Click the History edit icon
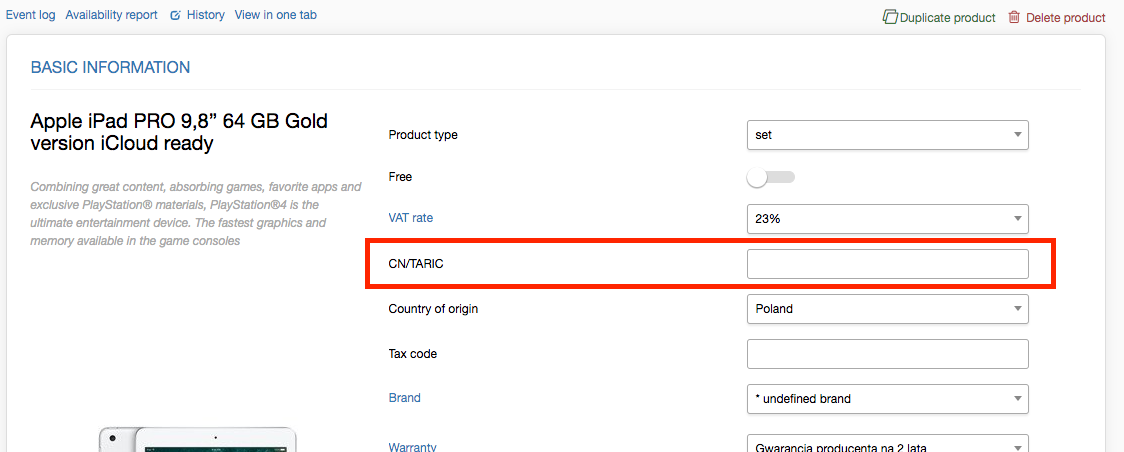Image resolution: width=1124 pixels, height=452 pixels. (175, 15)
